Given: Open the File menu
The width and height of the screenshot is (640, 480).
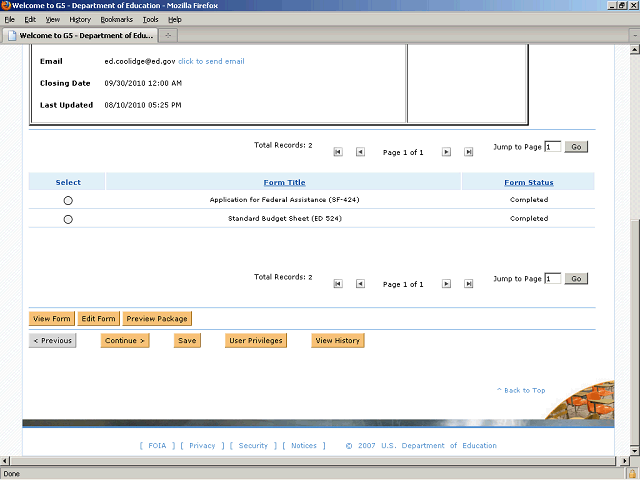Looking at the screenshot, I should point(9,20).
